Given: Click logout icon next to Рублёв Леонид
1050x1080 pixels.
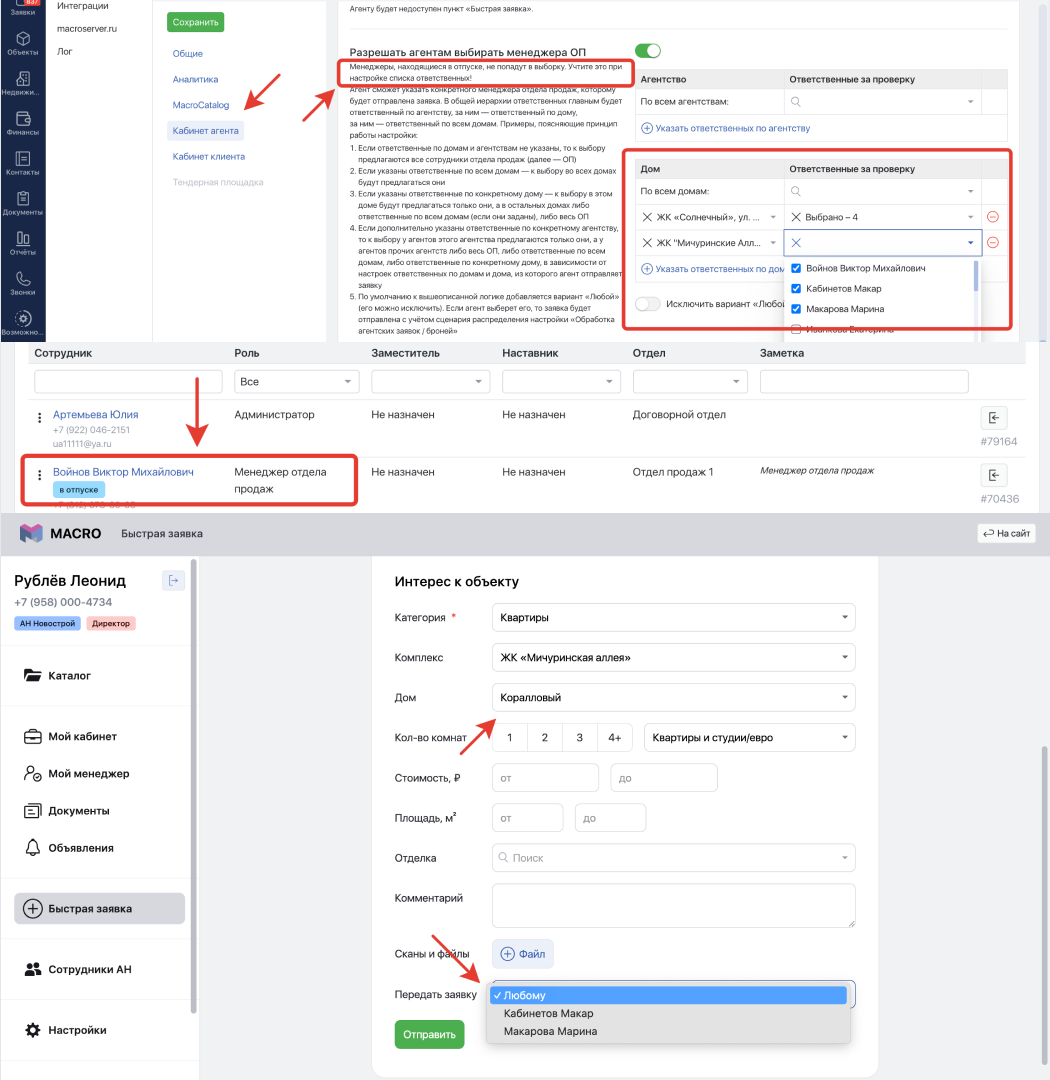Looking at the screenshot, I should [x=173, y=580].
